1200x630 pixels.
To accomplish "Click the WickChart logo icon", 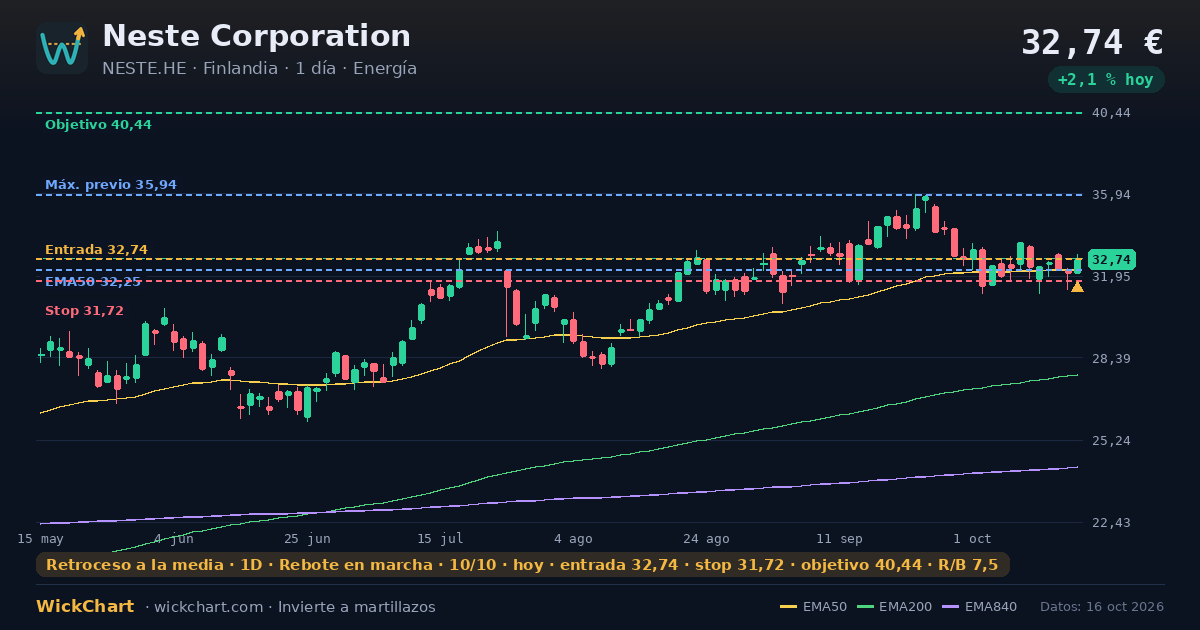I will [62, 48].
